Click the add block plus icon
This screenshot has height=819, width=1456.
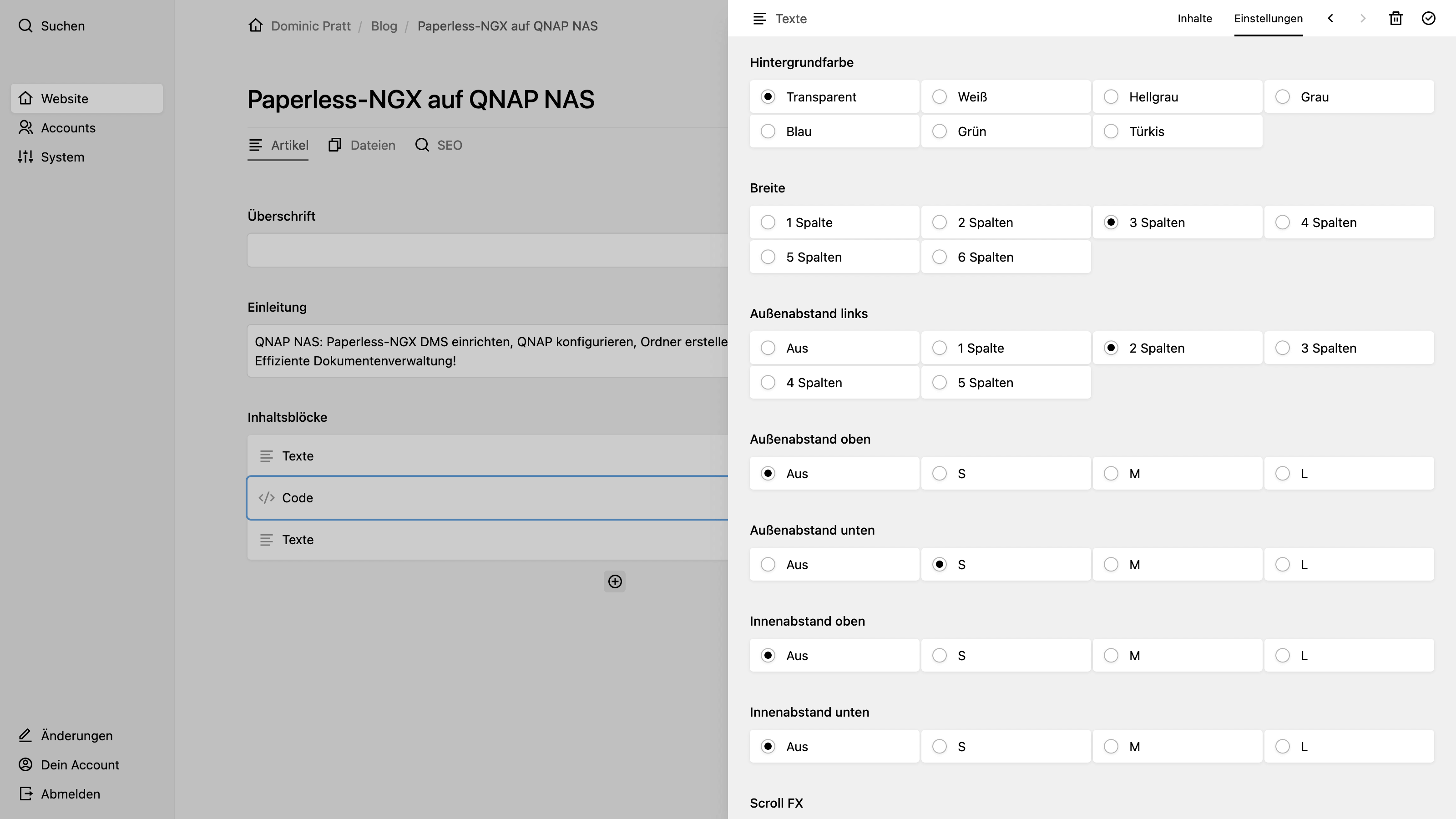coord(614,581)
